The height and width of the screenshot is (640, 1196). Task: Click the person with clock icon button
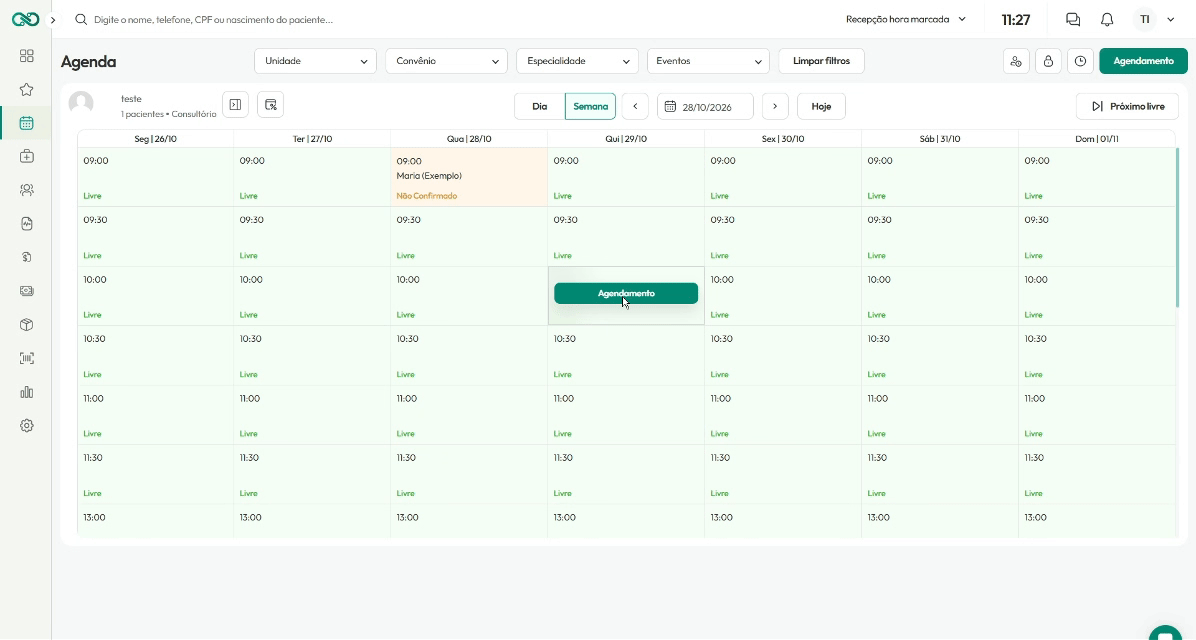click(x=1016, y=61)
